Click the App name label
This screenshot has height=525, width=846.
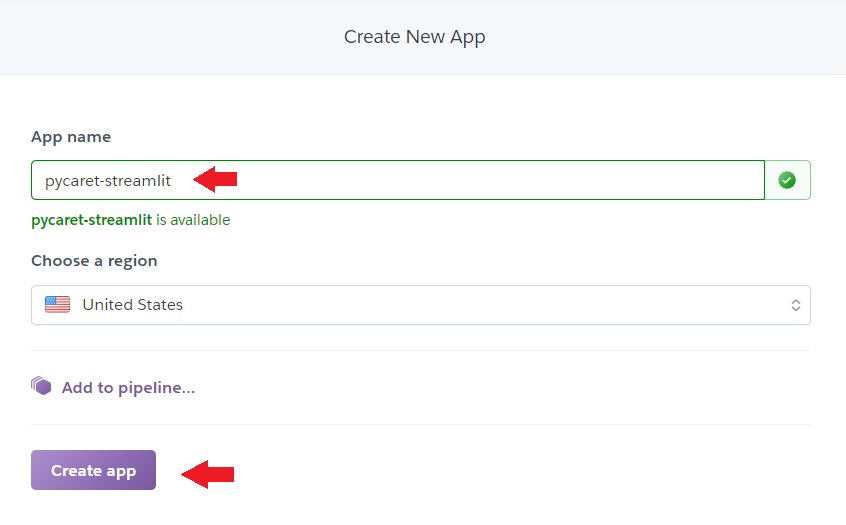click(71, 137)
